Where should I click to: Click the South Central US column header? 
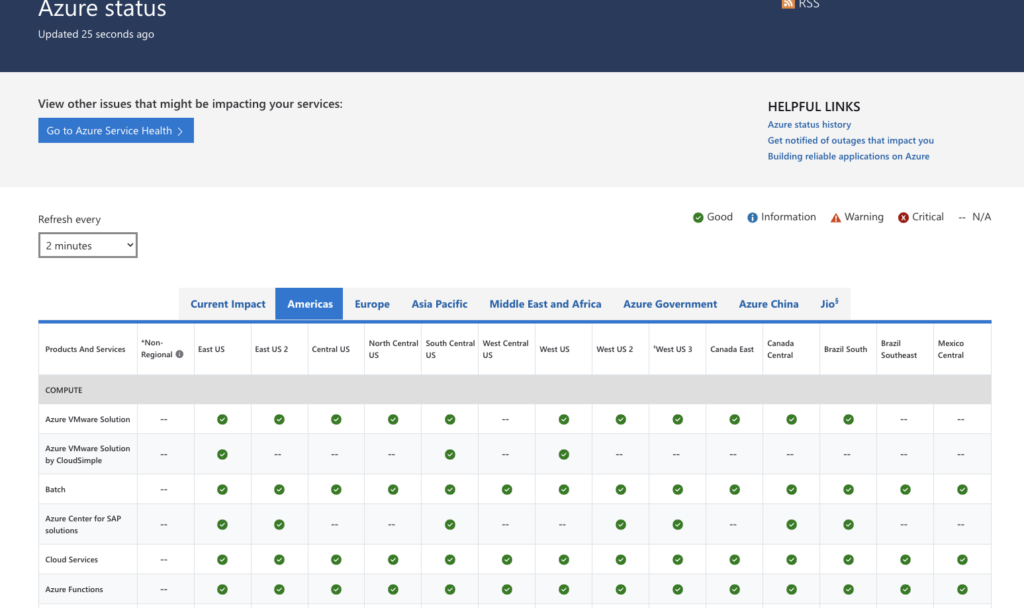pos(450,349)
